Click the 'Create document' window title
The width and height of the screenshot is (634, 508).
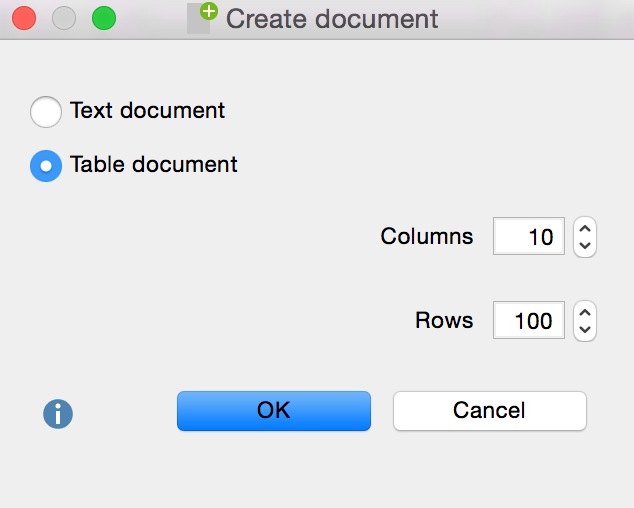click(x=332, y=19)
